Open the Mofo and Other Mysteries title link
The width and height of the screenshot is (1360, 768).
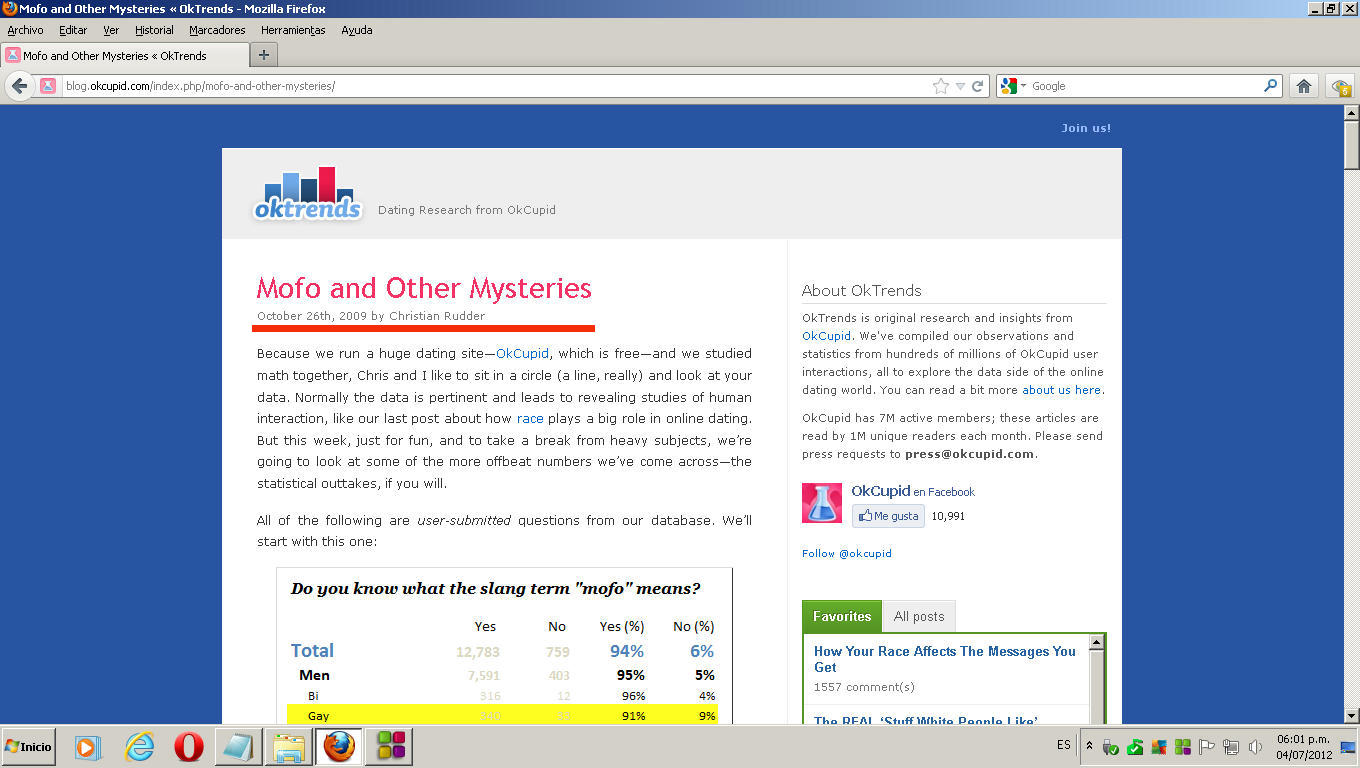(x=424, y=288)
